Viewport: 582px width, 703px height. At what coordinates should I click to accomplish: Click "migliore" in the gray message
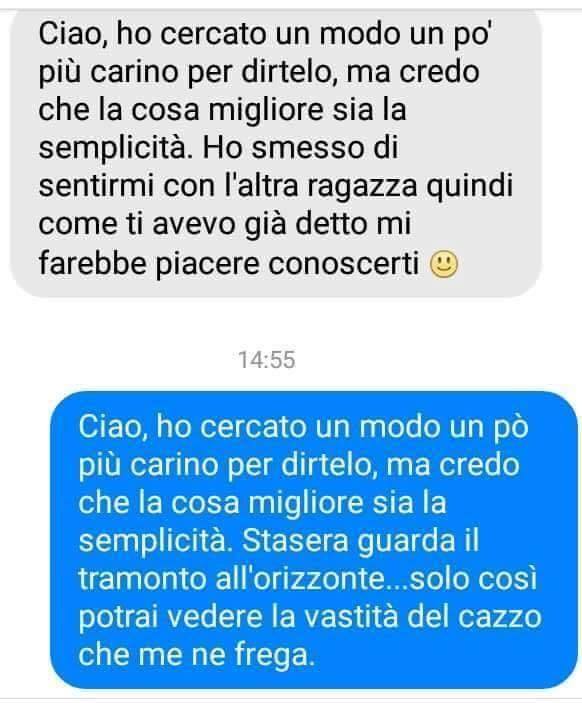(x=266, y=111)
